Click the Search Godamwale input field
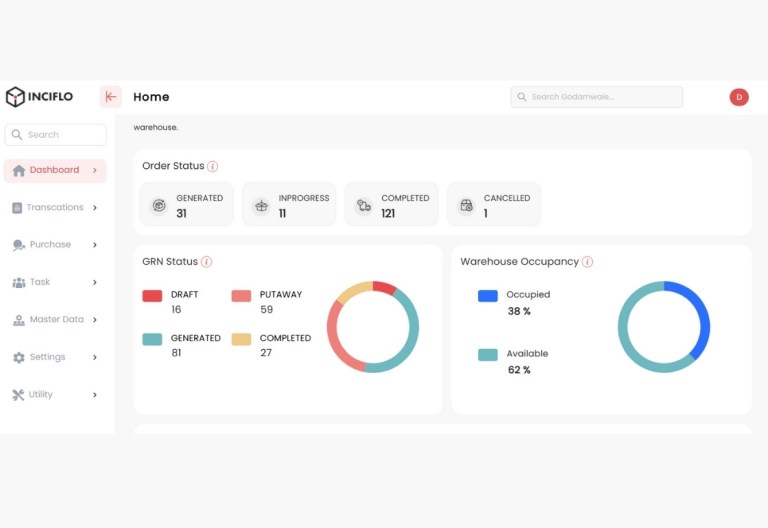The image size is (768, 528). click(597, 97)
